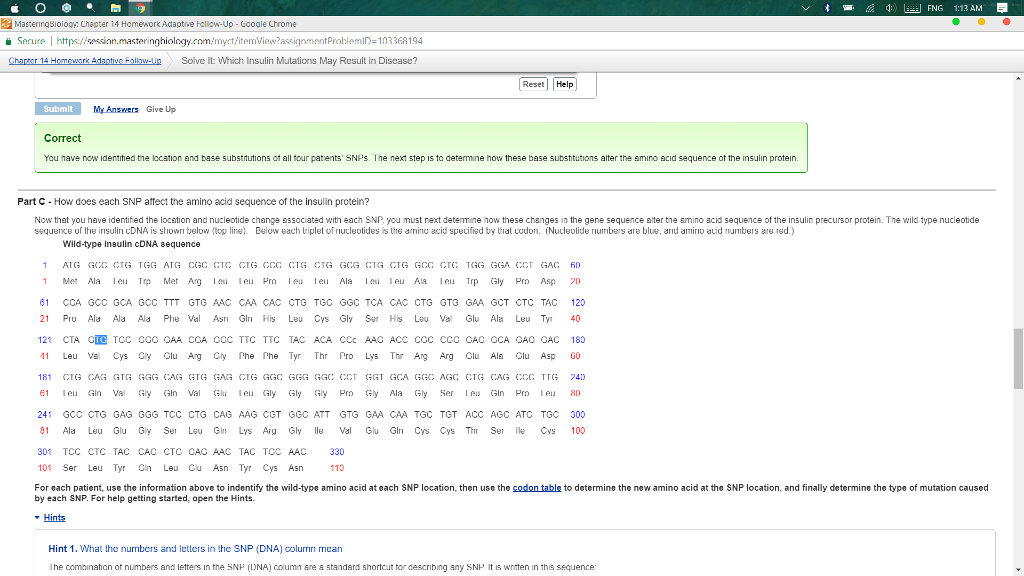Open Chapter 14 Homework Adaptive Follow-Up breadcrumb
The image size is (1024, 576).
(85, 61)
